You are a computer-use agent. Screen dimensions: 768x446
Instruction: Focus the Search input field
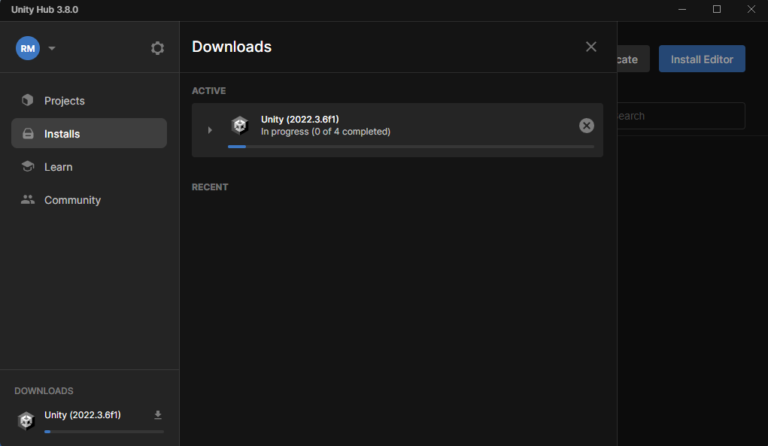pyautogui.click(x=680, y=116)
